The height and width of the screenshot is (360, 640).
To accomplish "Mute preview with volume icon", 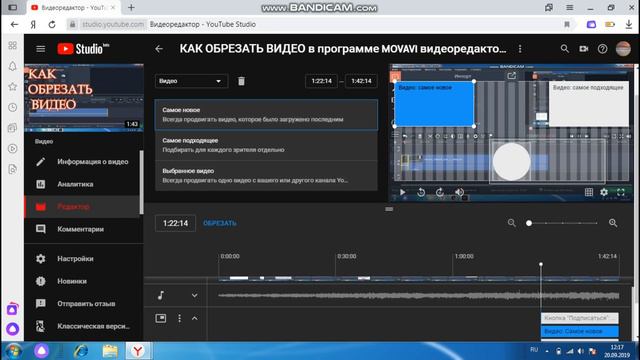I will pos(459,192).
